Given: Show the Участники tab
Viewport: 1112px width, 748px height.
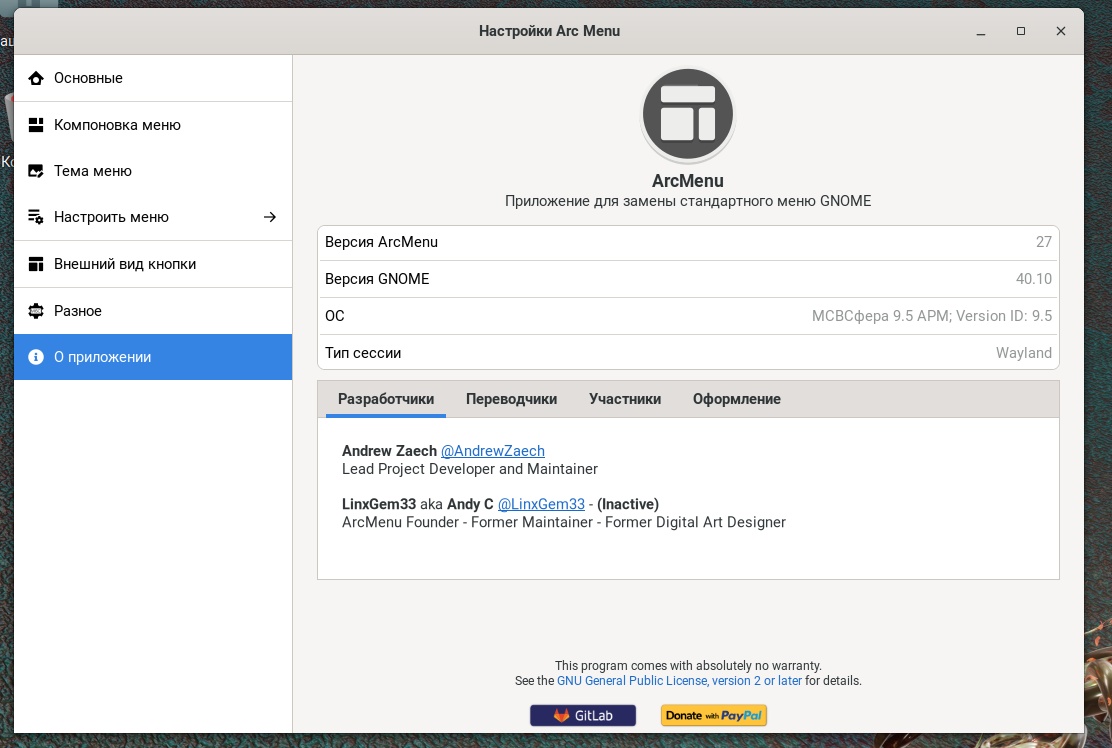Looking at the screenshot, I should click(x=625, y=399).
